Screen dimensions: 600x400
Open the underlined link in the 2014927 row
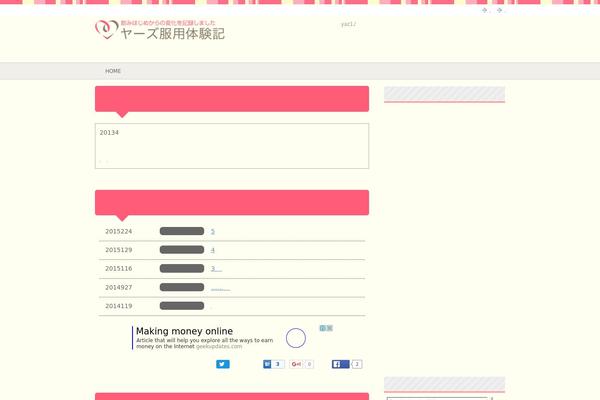221,289
